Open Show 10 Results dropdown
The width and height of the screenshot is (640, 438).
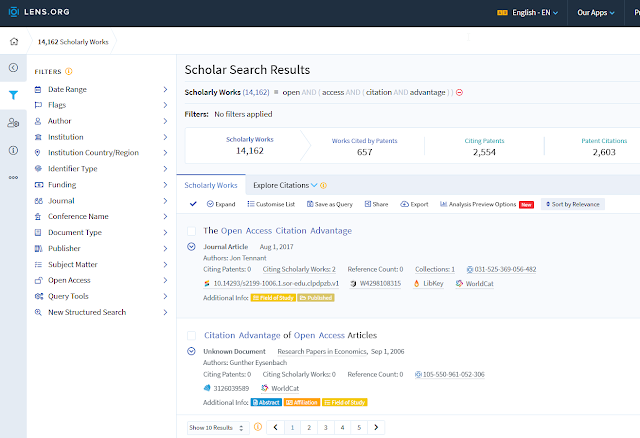tap(218, 428)
